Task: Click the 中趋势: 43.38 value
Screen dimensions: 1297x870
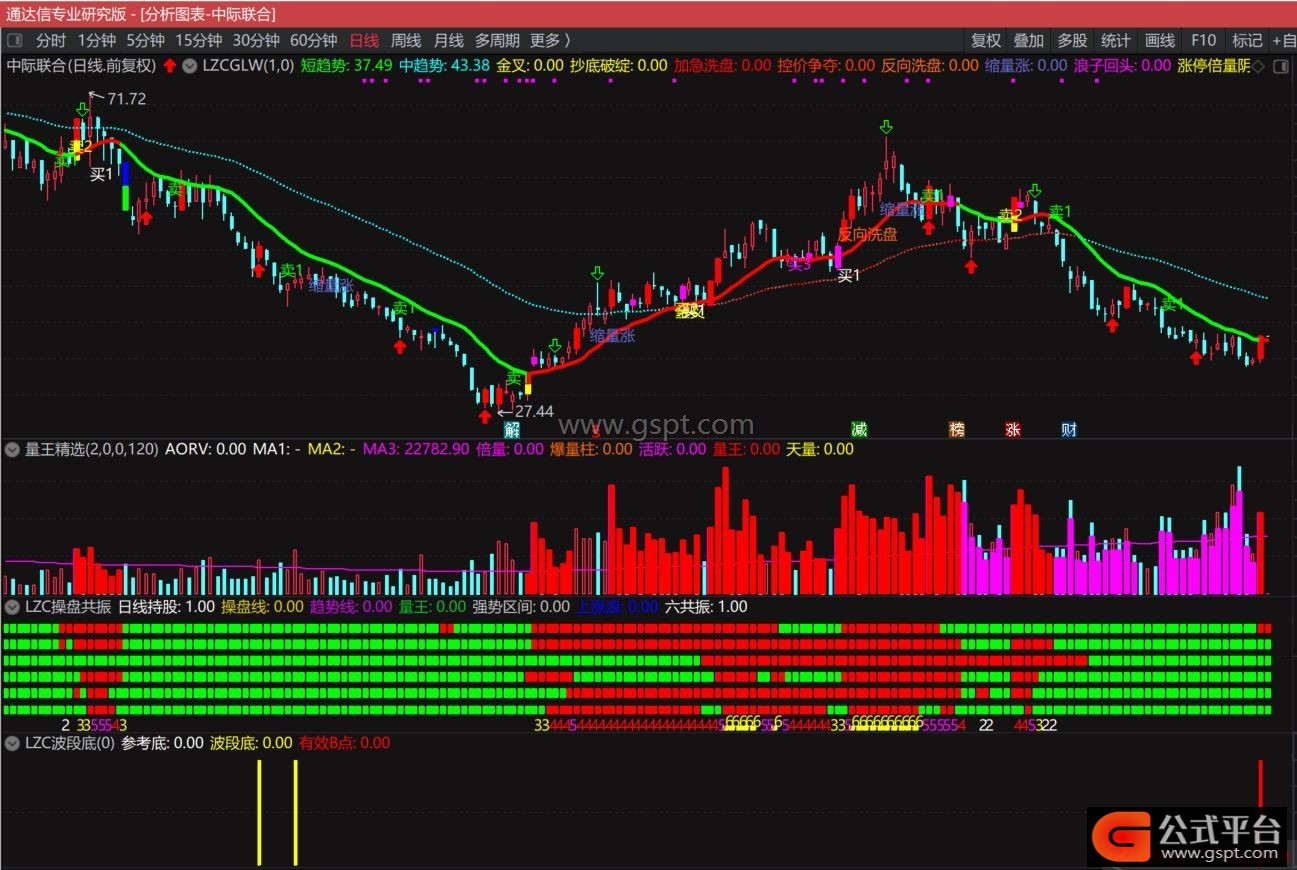Action: point(444,66)
